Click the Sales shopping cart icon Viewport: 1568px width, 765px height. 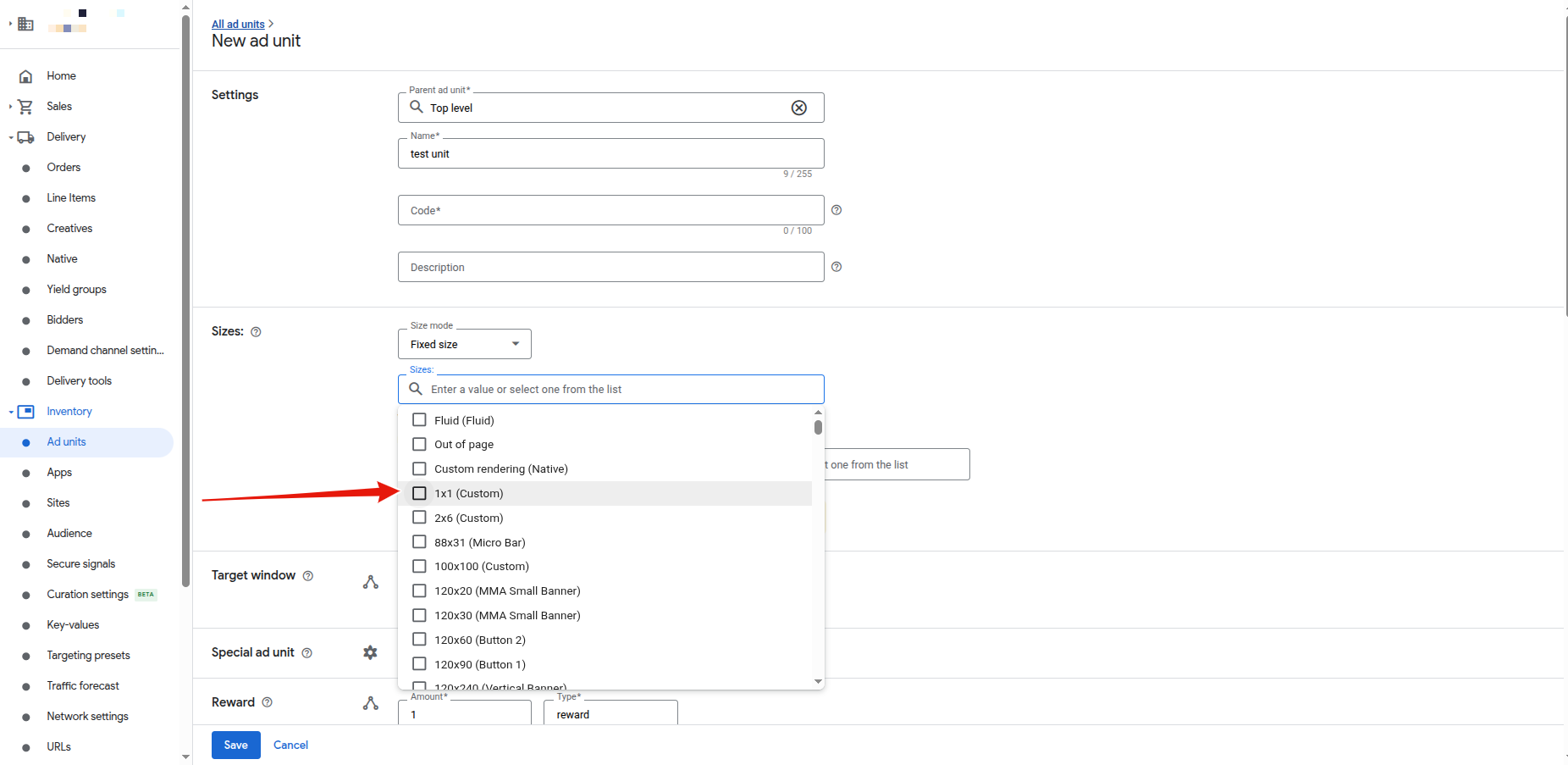coord(26,107)
